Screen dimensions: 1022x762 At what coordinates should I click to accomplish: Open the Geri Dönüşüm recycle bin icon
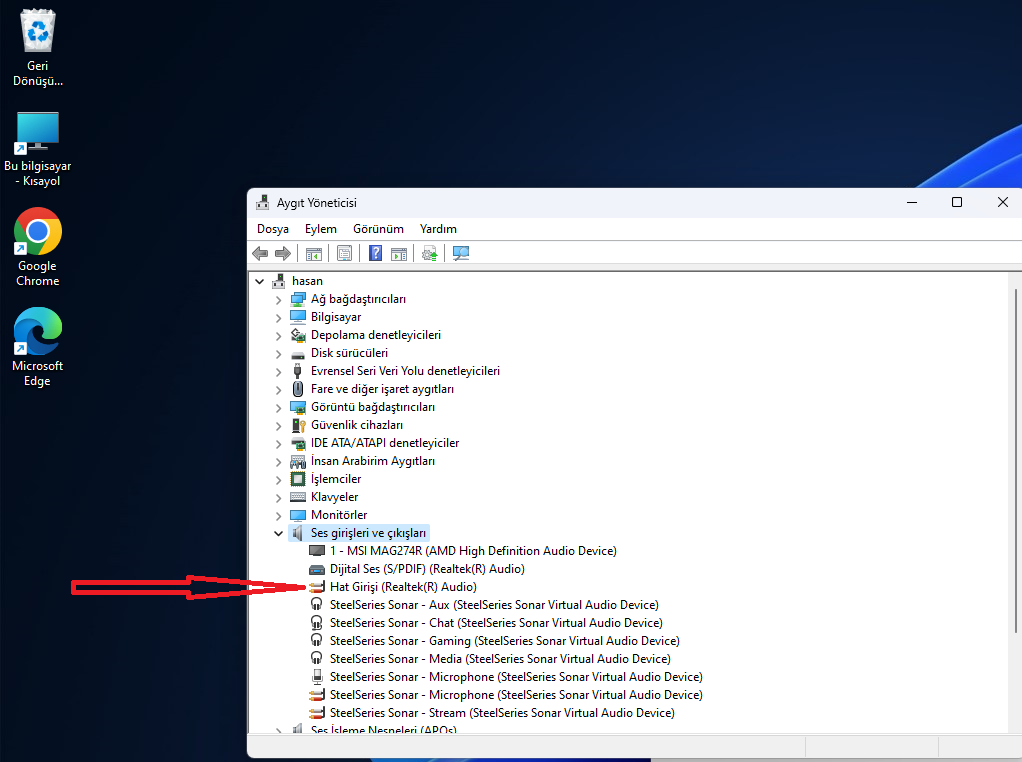(38, 31)
